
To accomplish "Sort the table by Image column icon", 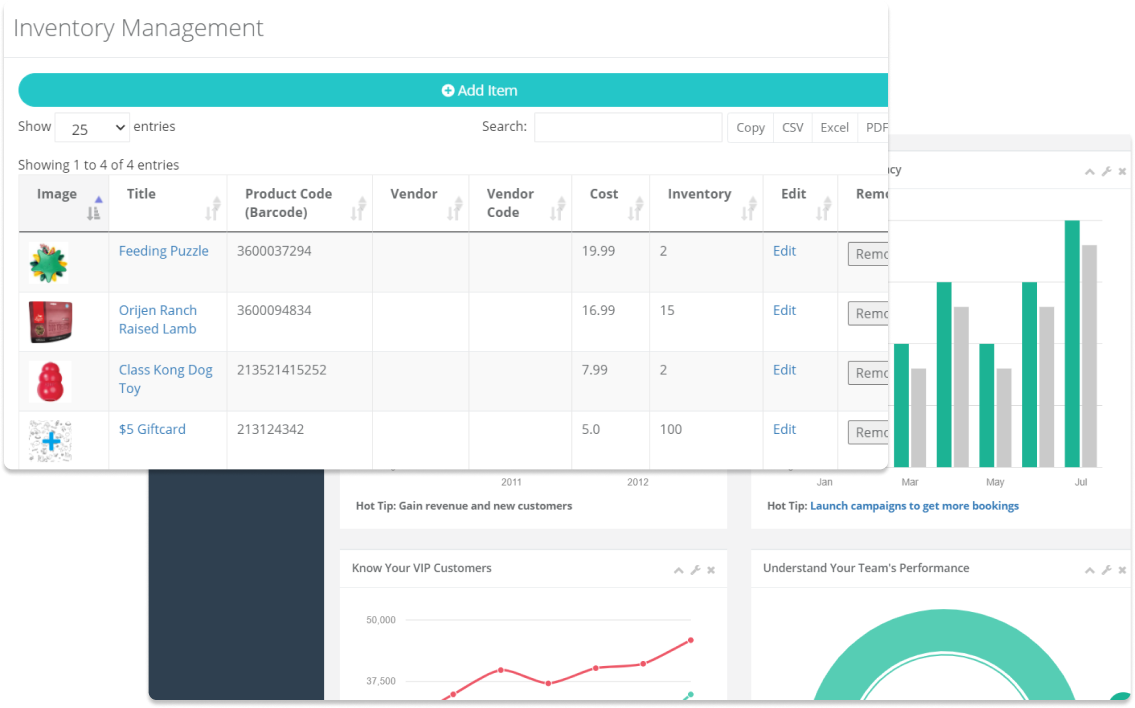I will click(94, 208).
